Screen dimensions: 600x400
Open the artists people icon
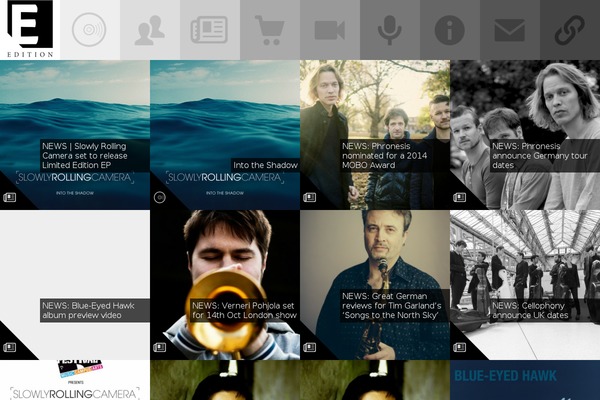(150, 30)
